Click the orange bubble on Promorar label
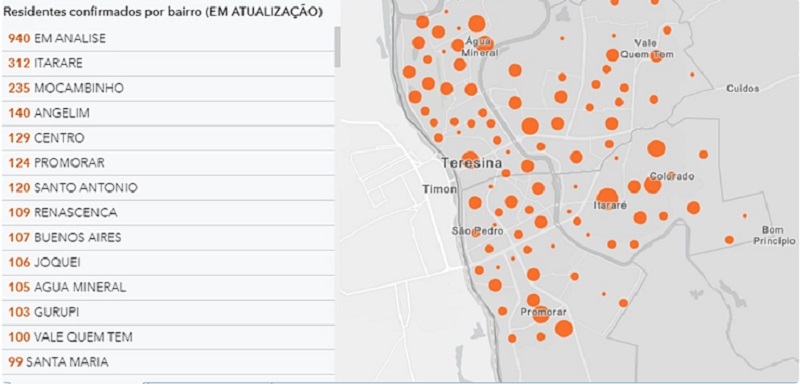Viewport: 800px width, 384px height. pyautogui.click(x=540, y=314)
